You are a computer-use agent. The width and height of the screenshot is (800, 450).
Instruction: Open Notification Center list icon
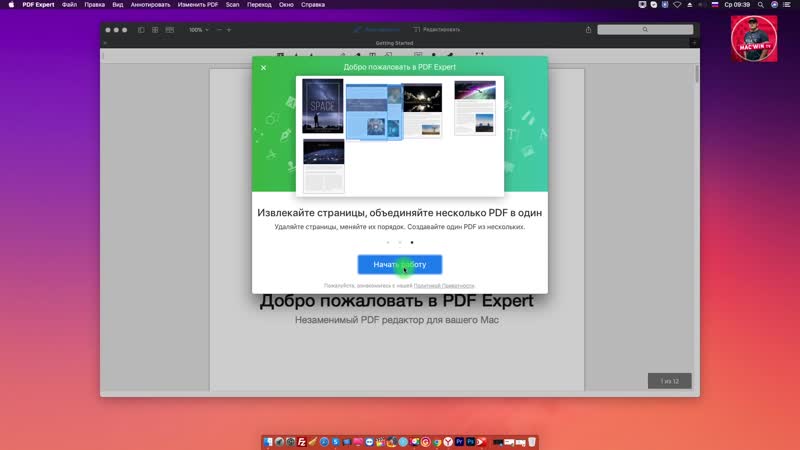tap(787, 5)
